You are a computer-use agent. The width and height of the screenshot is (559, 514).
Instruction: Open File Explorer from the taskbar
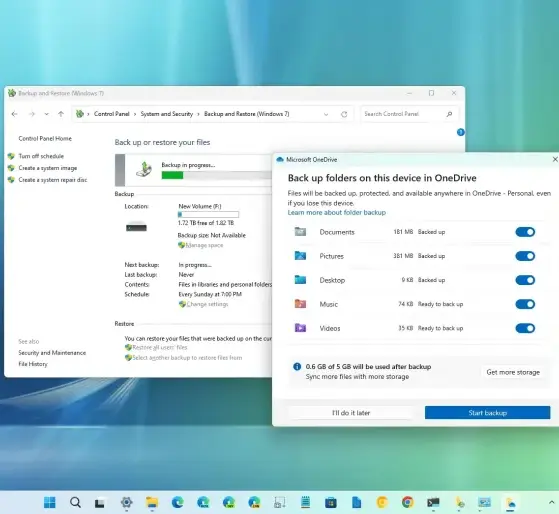pyautogui.click(x=152, y=502)
